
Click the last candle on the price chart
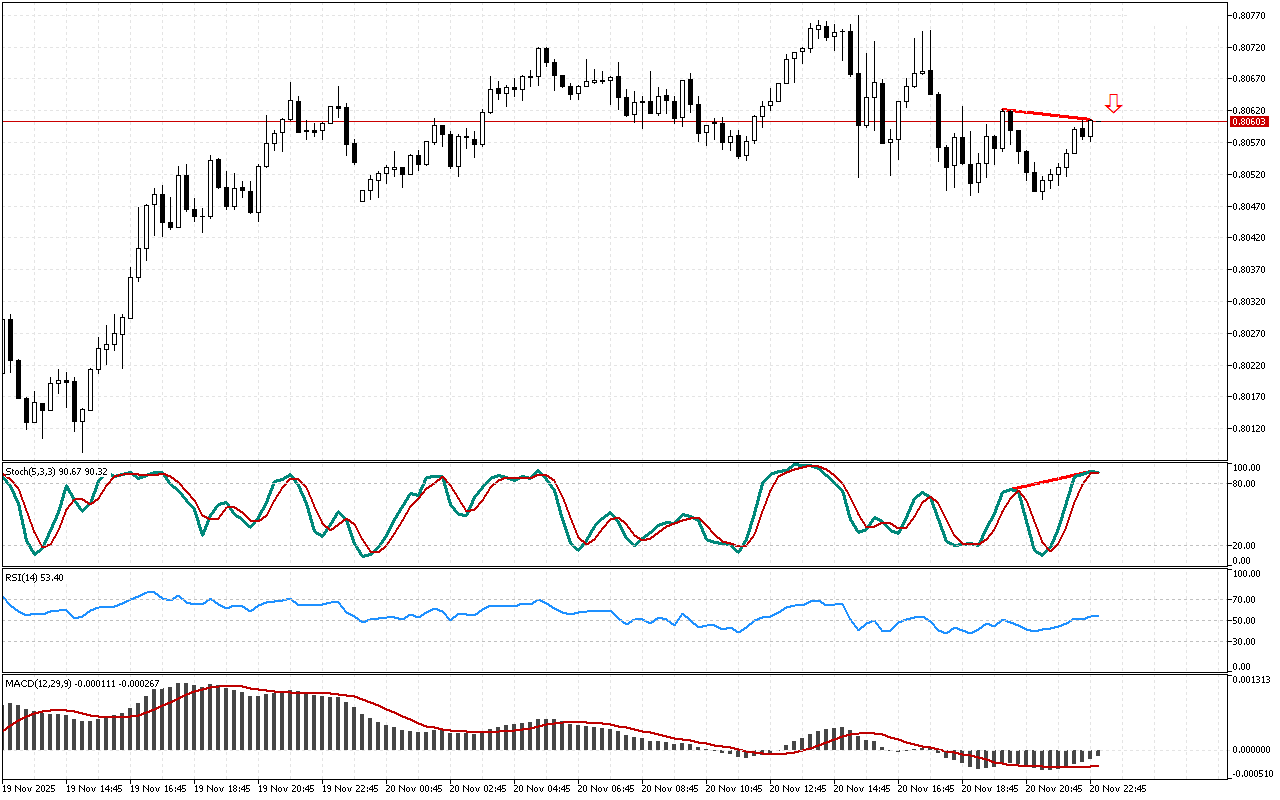1091,128
